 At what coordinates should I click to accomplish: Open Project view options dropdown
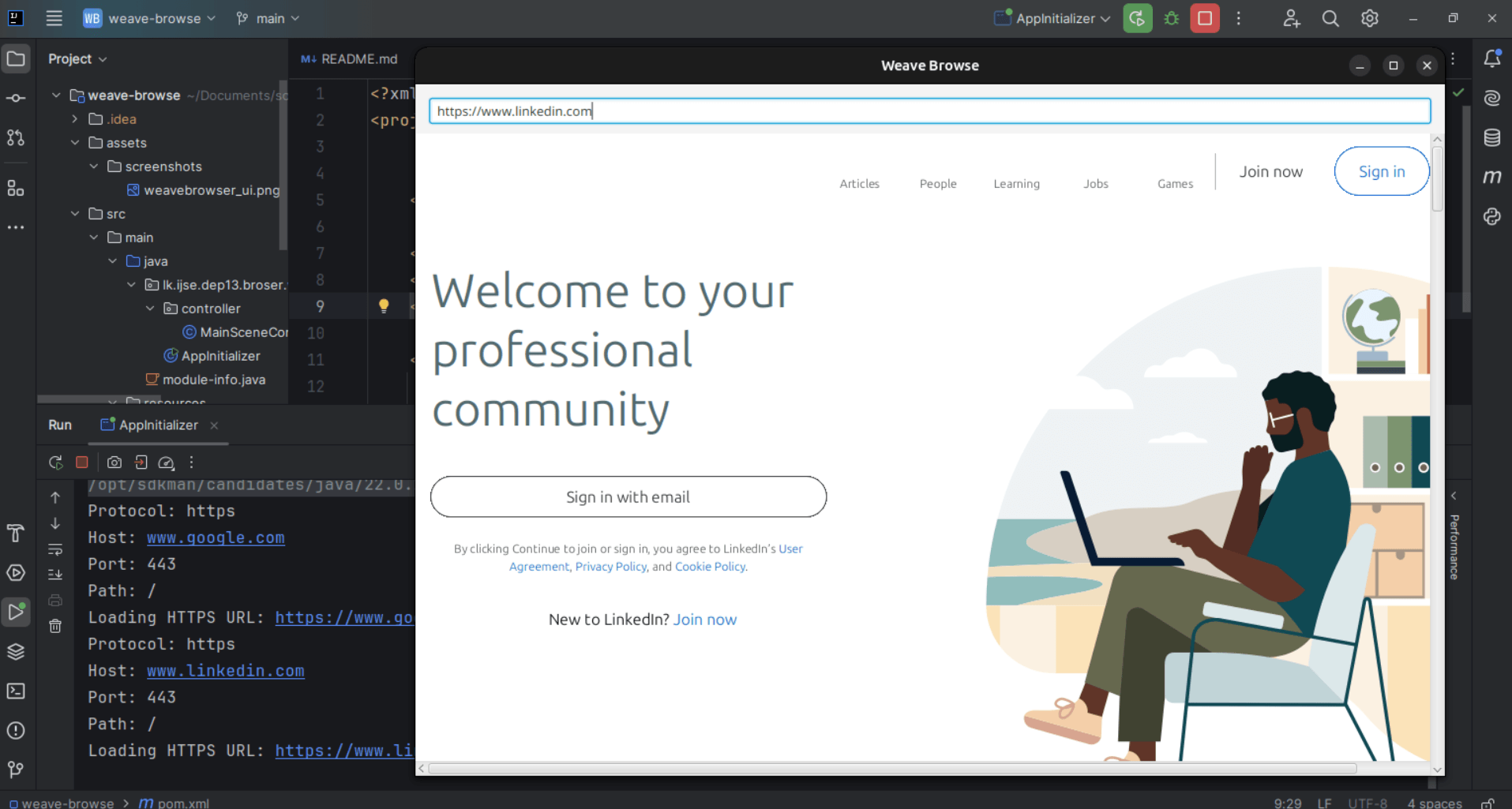(x=77, y=59)
